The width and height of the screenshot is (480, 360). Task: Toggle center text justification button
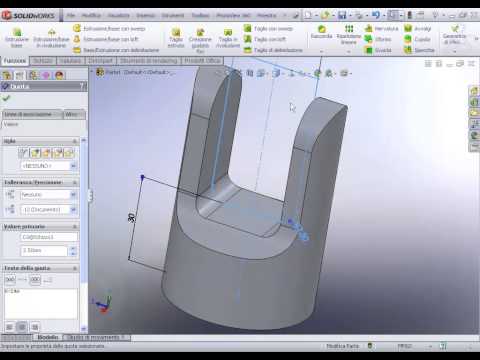coord(22,327)
